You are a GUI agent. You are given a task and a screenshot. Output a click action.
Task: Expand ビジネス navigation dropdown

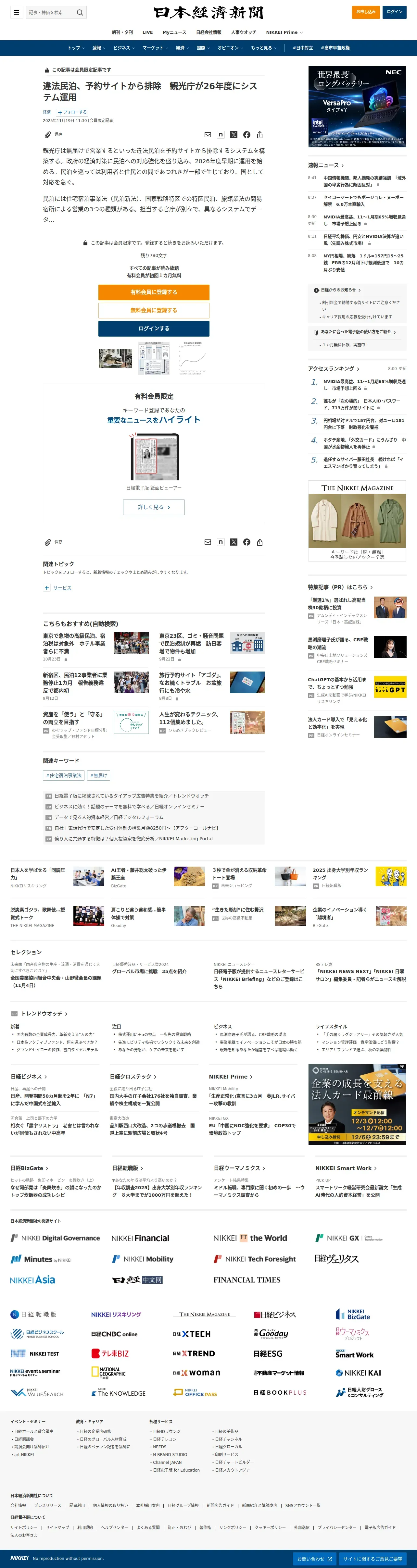(124, 48)
